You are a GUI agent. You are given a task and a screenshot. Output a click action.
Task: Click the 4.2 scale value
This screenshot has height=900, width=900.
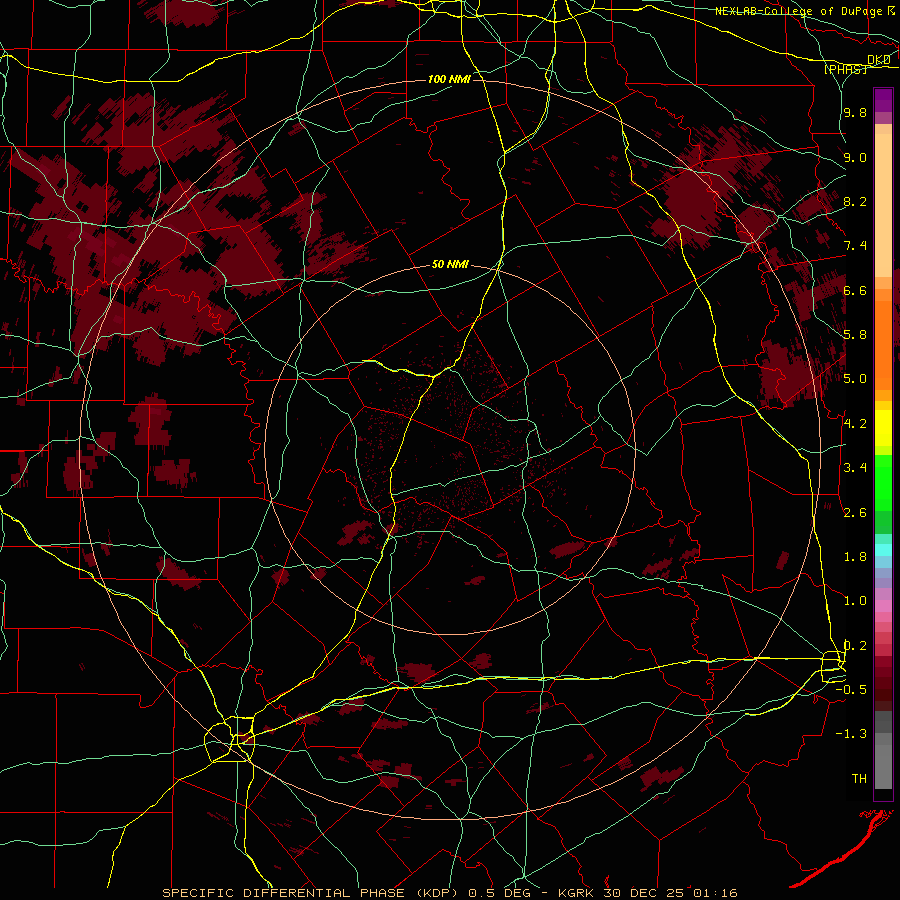coord(855,424)
